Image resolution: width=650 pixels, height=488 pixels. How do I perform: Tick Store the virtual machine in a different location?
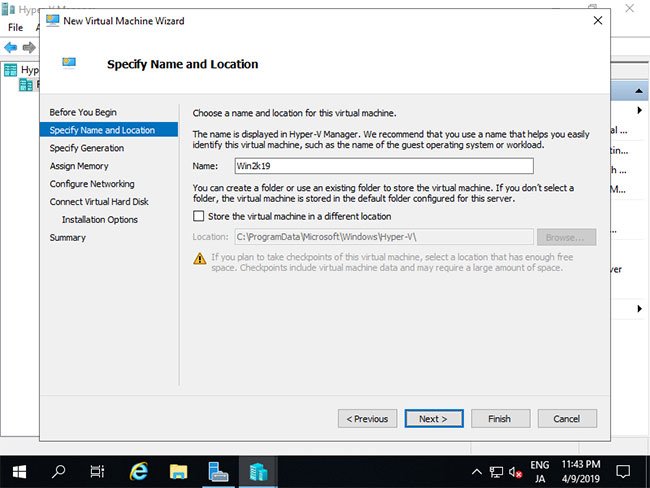click(x=199, y=216)
